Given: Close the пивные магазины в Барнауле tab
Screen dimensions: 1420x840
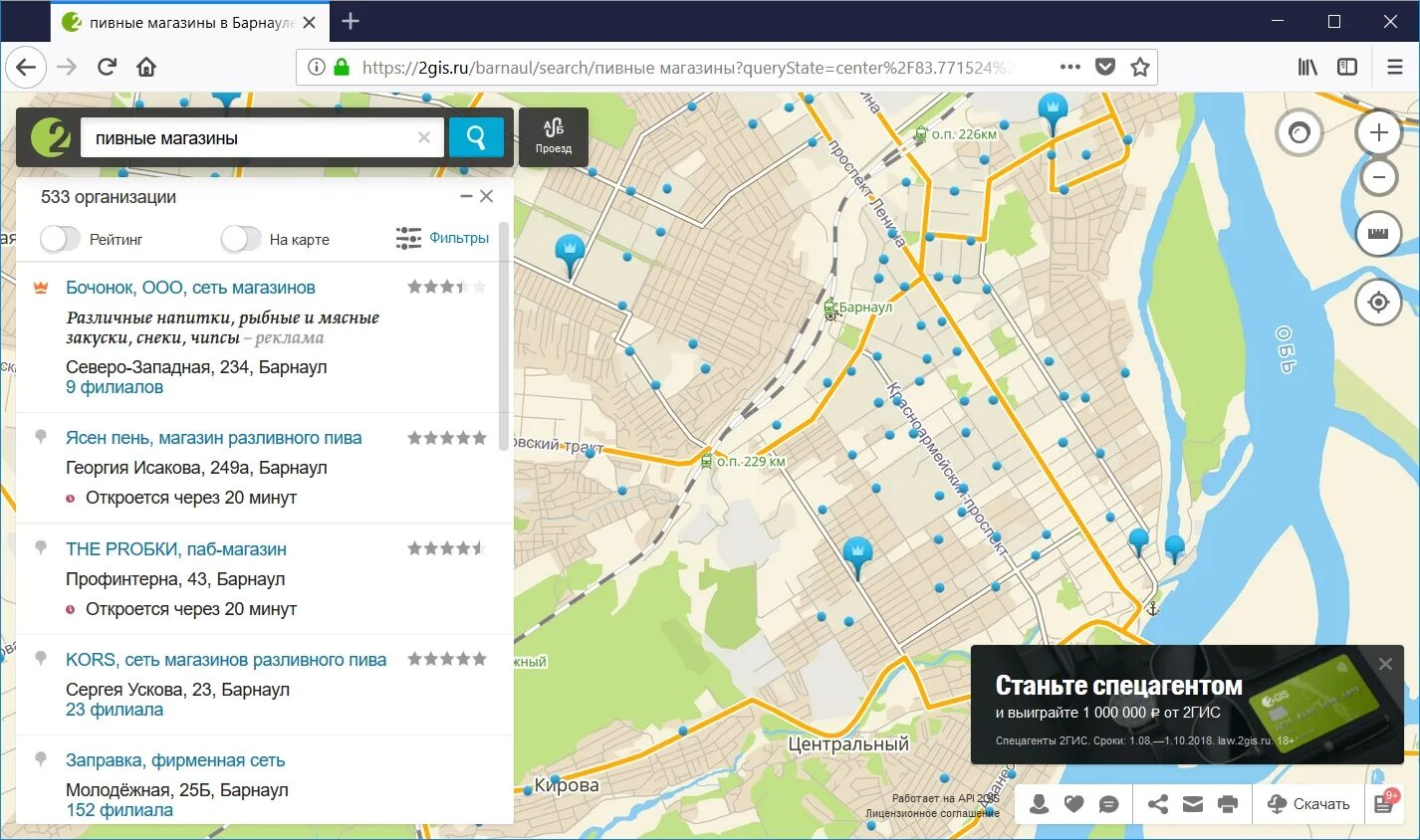Looking at the screenshot, I should [x=310, y=22].
